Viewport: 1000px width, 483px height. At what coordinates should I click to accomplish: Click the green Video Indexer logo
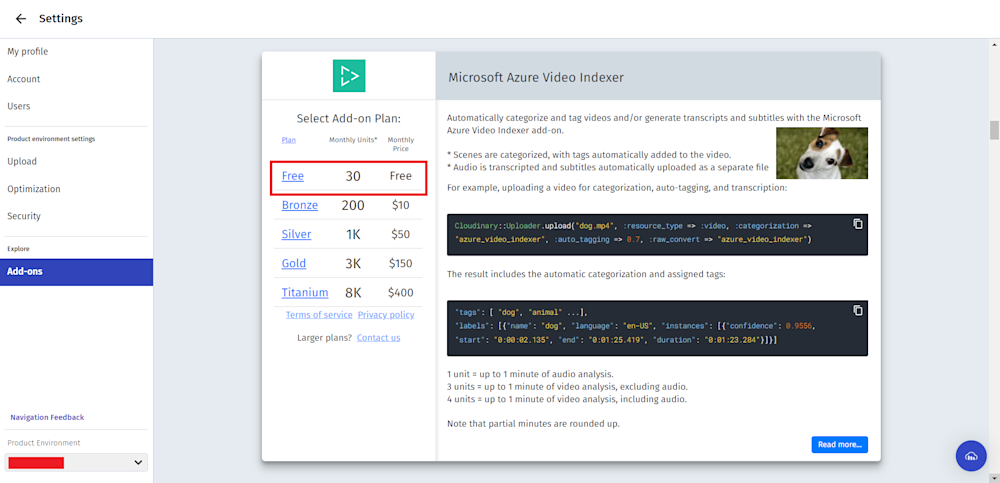point(349,76)
